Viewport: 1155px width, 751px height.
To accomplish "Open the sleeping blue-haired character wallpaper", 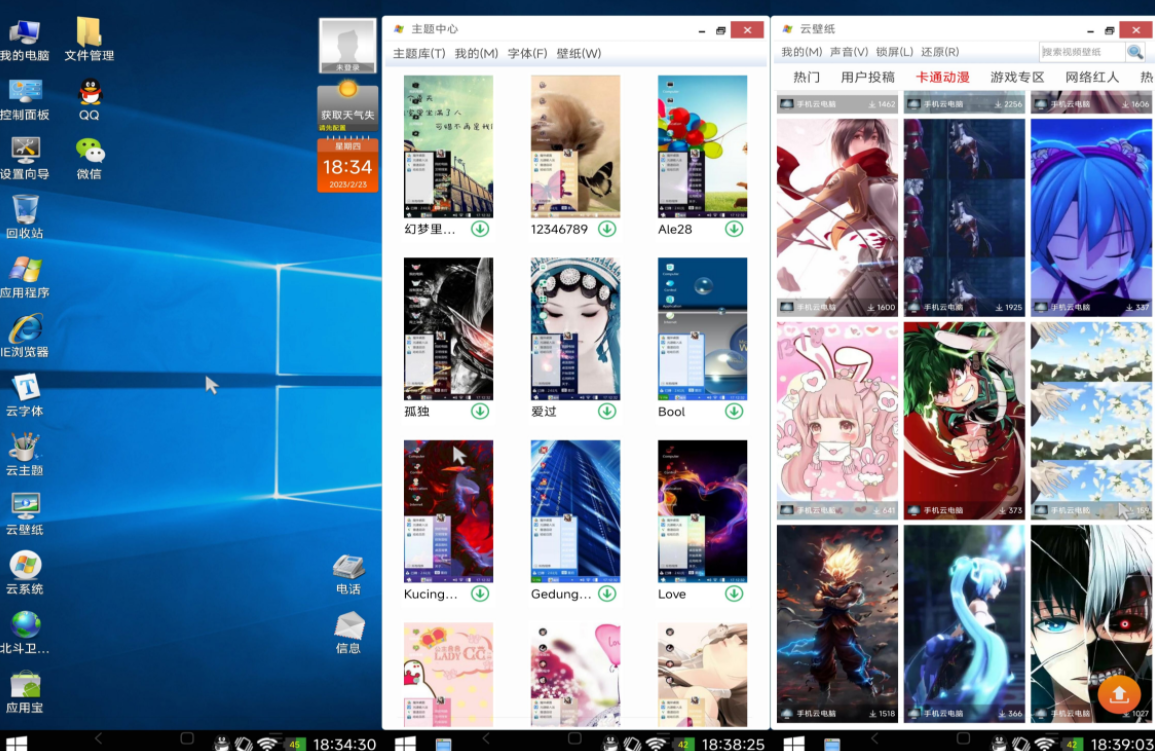I will [1091, 217].
